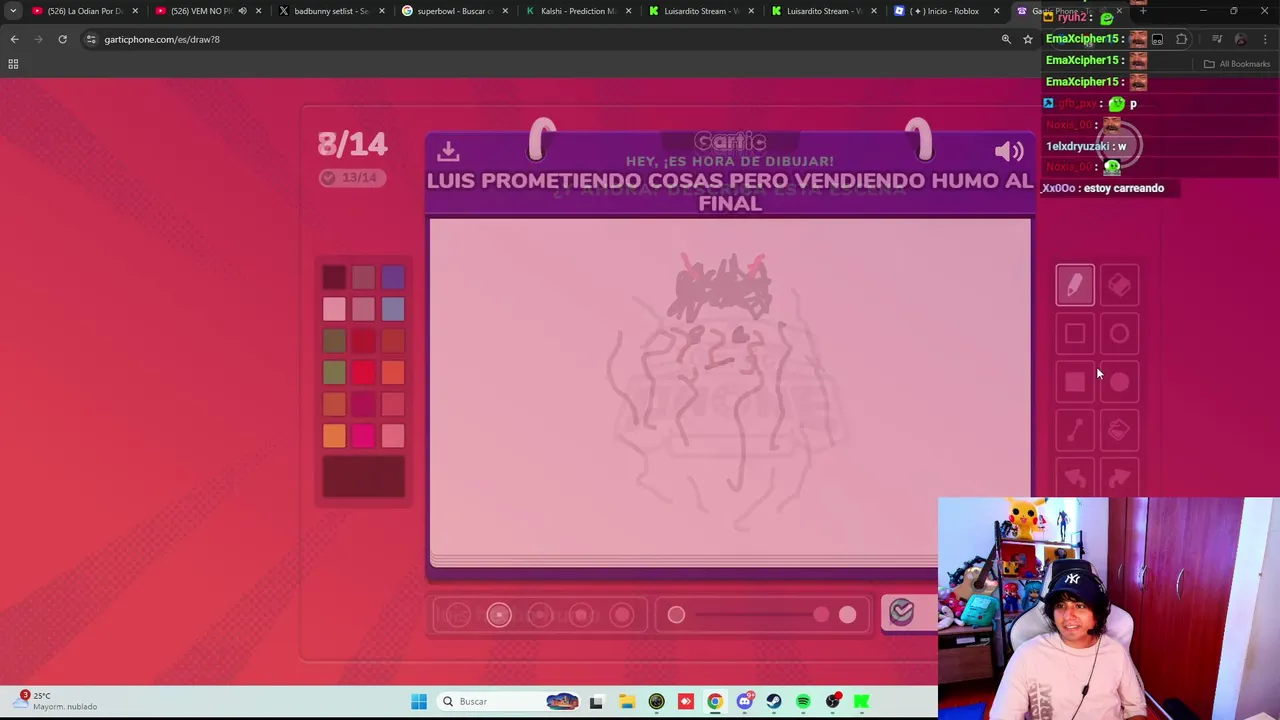Image resolution: width=1280 pixels, height=720 pixels.
Task: Select the paint bucket fill tool
Action: (x=1119, y=430)
